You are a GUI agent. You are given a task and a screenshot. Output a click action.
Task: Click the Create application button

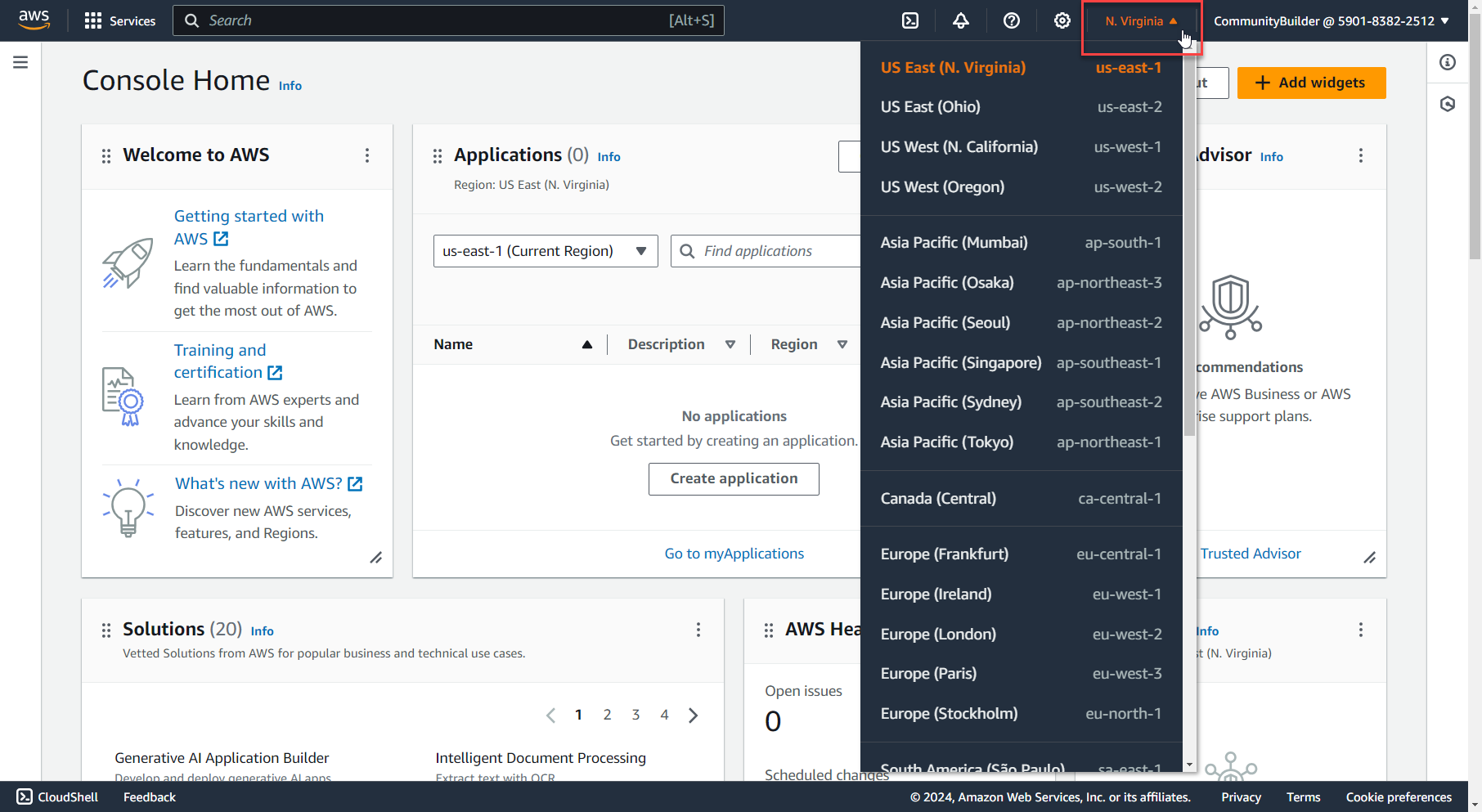[734, 478]
